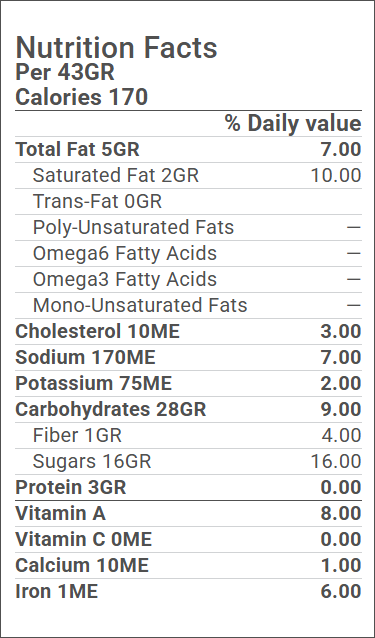Click Carbohydrates 28GR row

coord(188,410)
